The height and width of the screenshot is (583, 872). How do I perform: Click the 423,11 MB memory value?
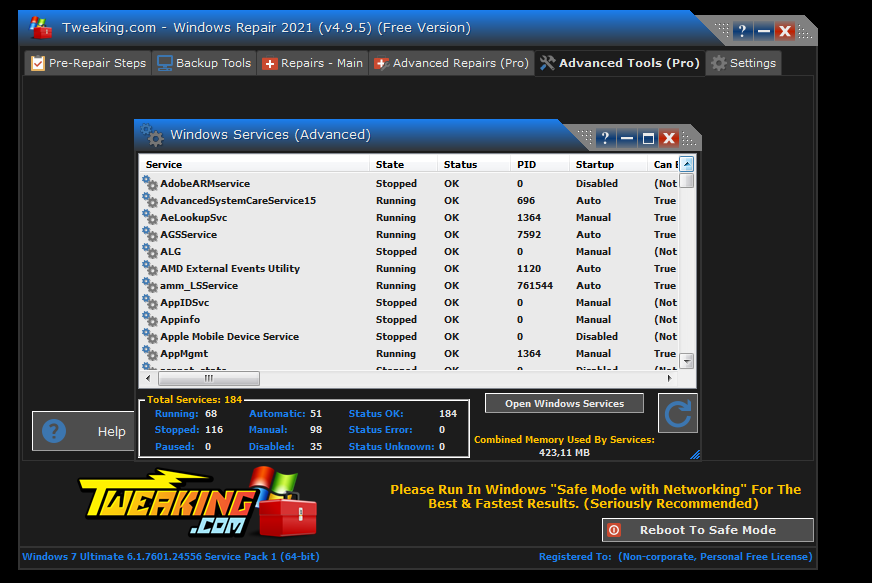564,452
